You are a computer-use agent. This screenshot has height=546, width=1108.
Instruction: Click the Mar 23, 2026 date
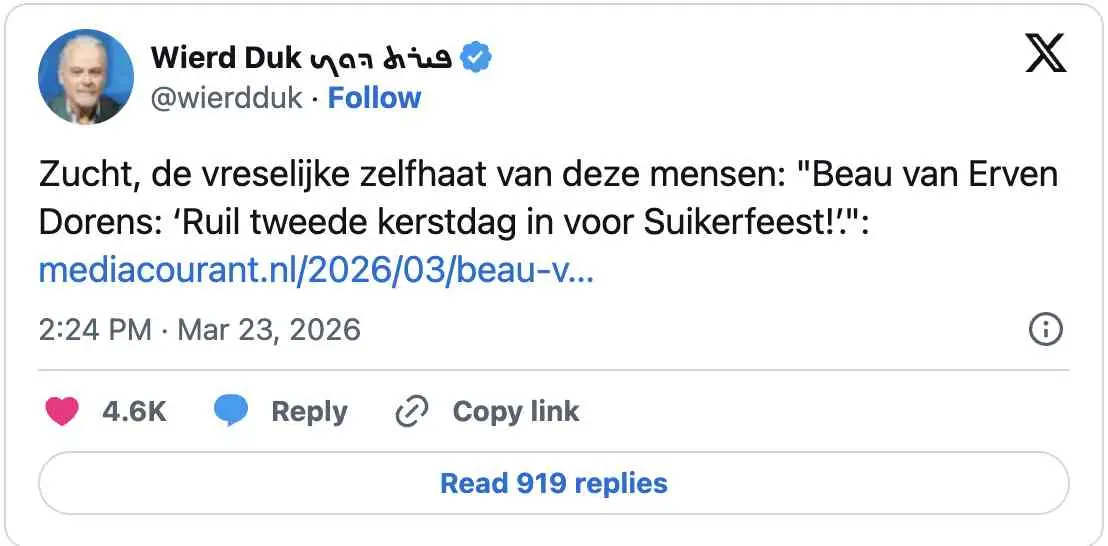click(268, 329)
